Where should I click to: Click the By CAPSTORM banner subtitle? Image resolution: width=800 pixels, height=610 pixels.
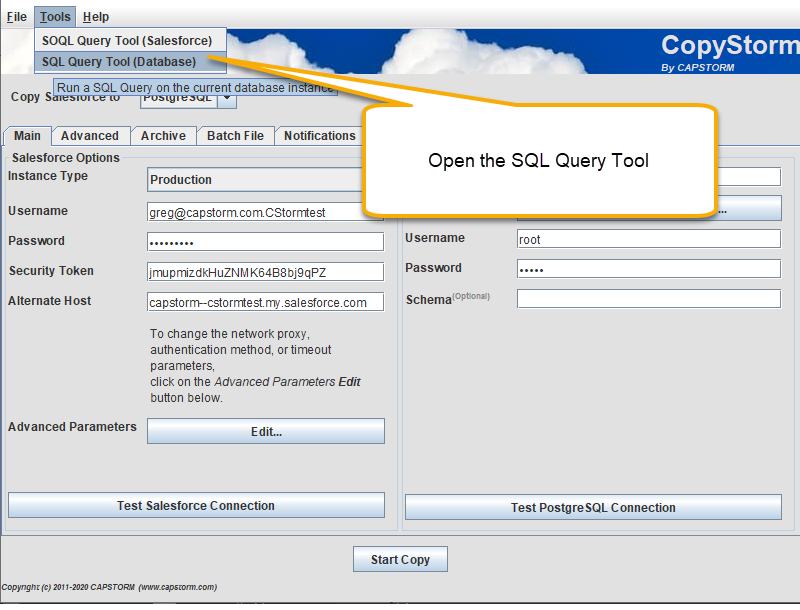tap(697, 67)
